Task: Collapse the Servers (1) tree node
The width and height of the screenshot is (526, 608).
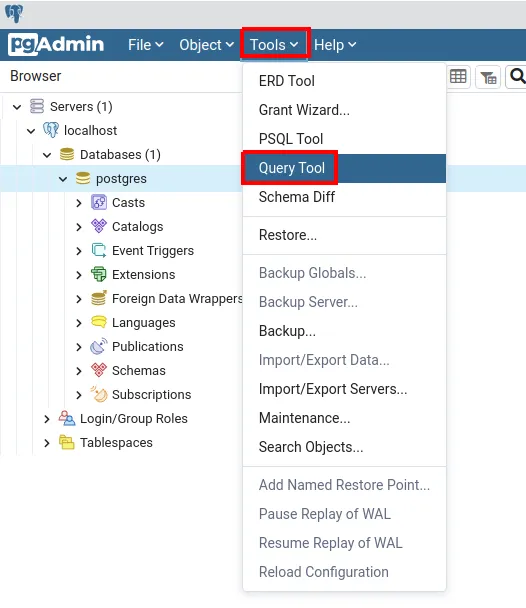Action: [x=17, y=107]
